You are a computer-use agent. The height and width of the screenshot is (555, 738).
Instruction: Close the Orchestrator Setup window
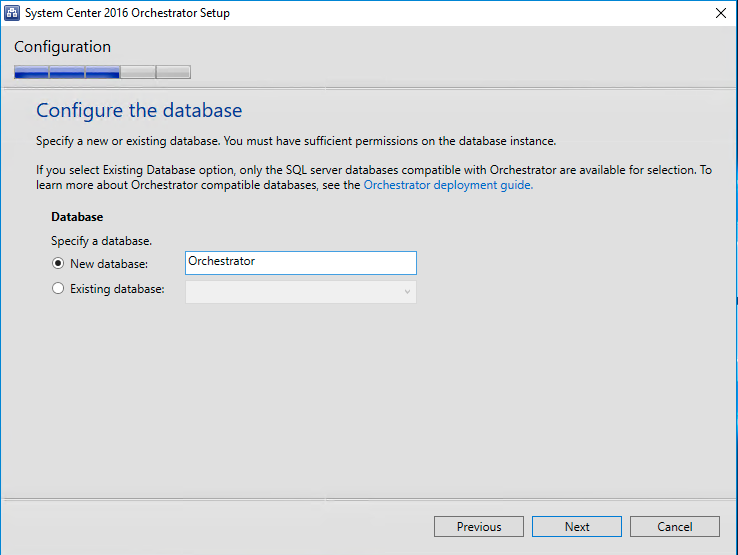click(x=719, y=13)
